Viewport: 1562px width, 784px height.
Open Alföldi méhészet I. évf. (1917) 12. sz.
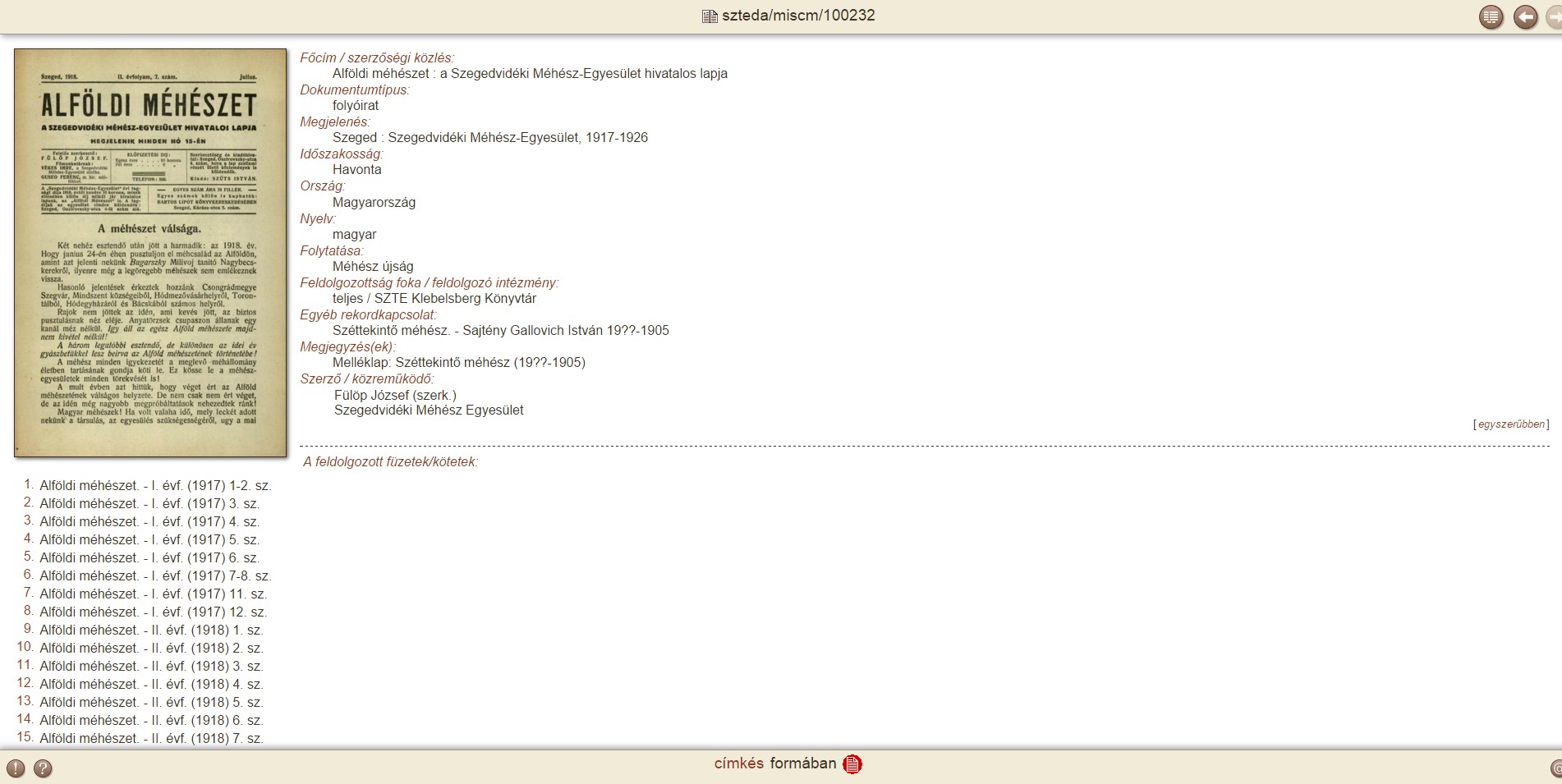(154, 612)
